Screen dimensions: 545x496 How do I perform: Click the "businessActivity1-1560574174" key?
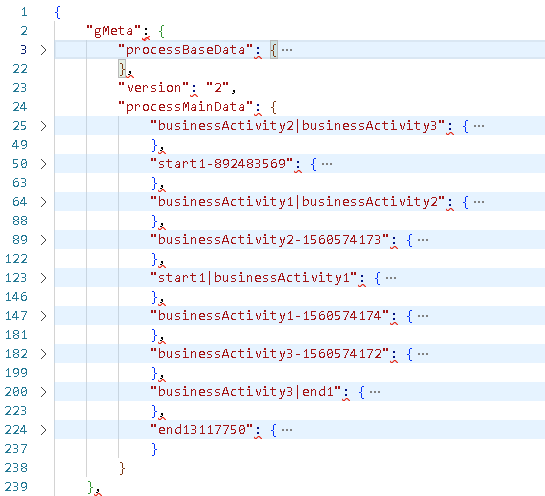pyautogui.click(x=270, y=316)
